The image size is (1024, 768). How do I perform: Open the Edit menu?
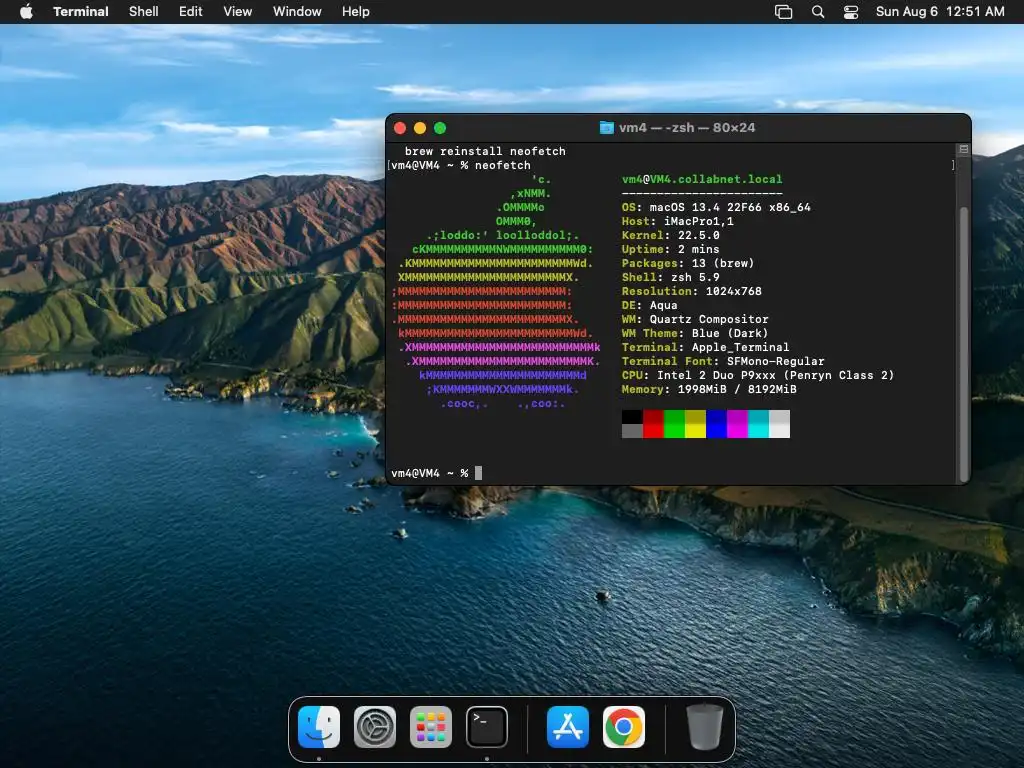191,11
